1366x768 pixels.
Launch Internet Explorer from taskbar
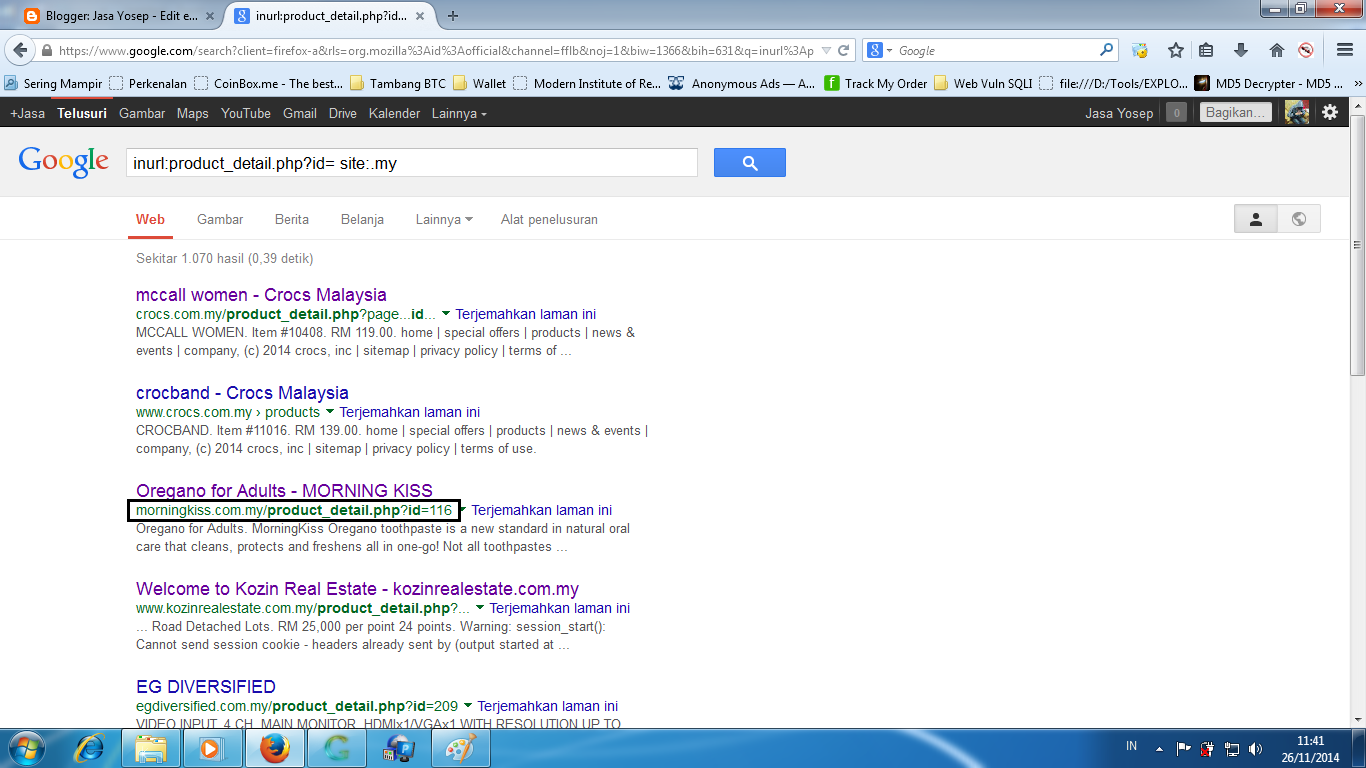tap(90, 748)
